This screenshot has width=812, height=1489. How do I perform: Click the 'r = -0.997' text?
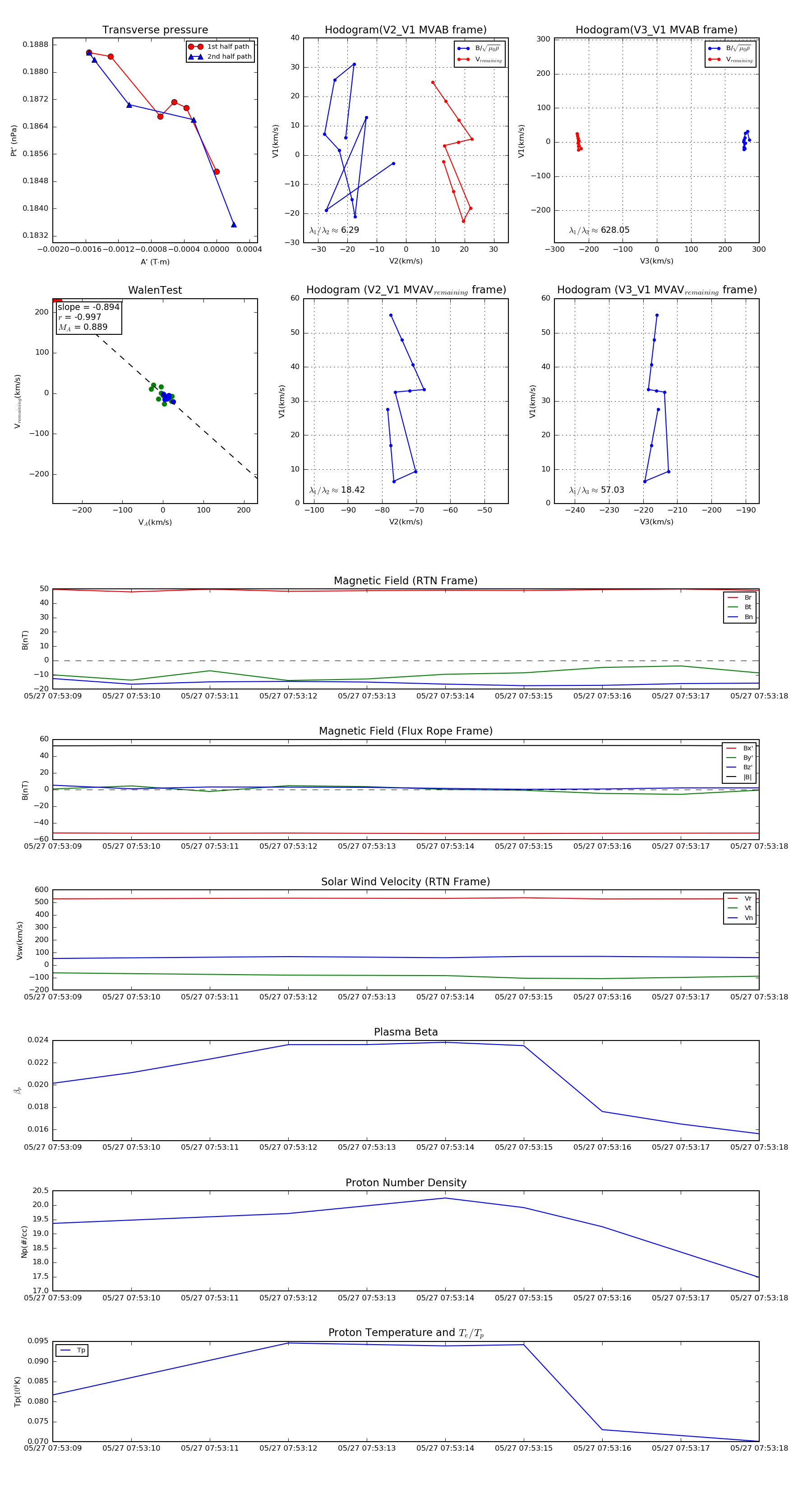tap(80, 317)
